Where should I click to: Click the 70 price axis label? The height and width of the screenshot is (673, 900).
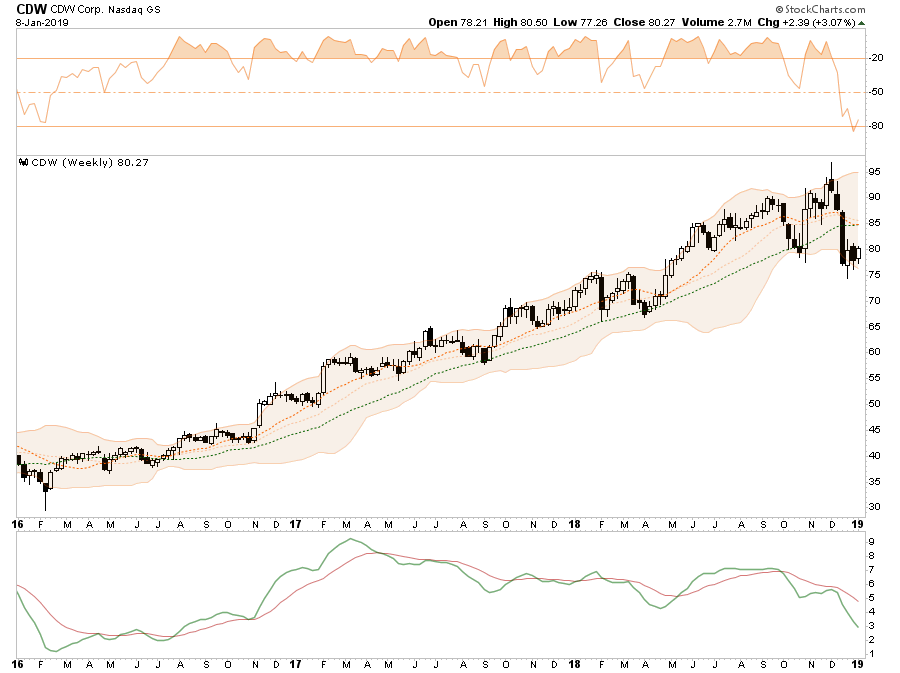click(x=875, y=301)
